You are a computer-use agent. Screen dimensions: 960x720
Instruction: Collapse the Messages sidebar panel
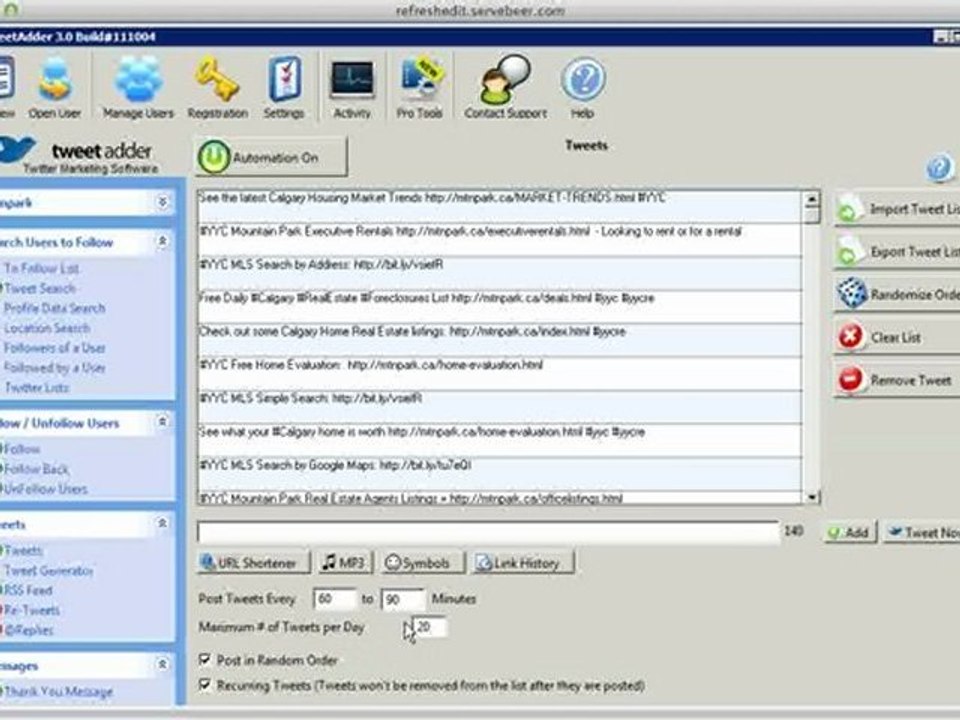162,664
